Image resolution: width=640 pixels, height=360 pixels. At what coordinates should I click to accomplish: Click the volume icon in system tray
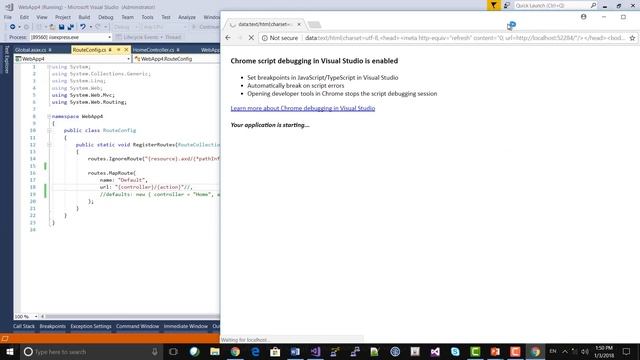[585, 351]
